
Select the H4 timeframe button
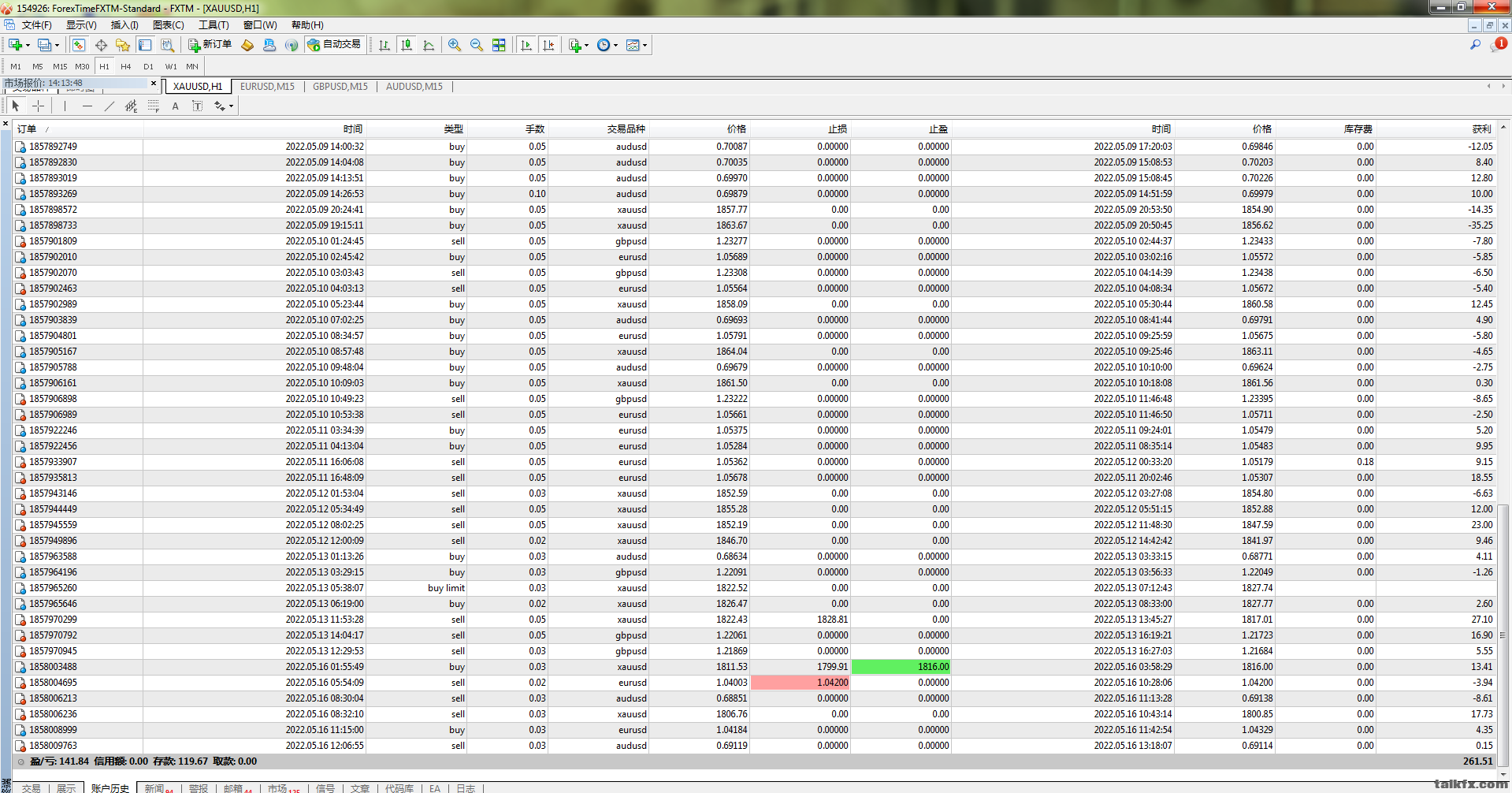[126, 67]
